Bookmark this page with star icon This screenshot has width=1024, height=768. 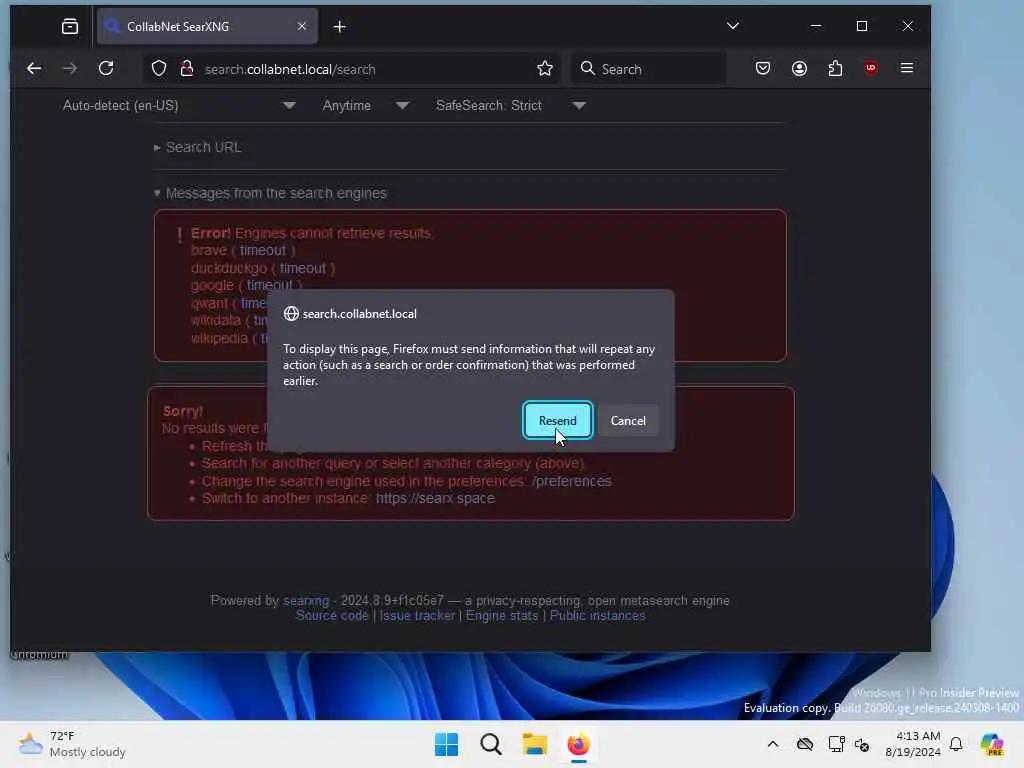[545, 69]
